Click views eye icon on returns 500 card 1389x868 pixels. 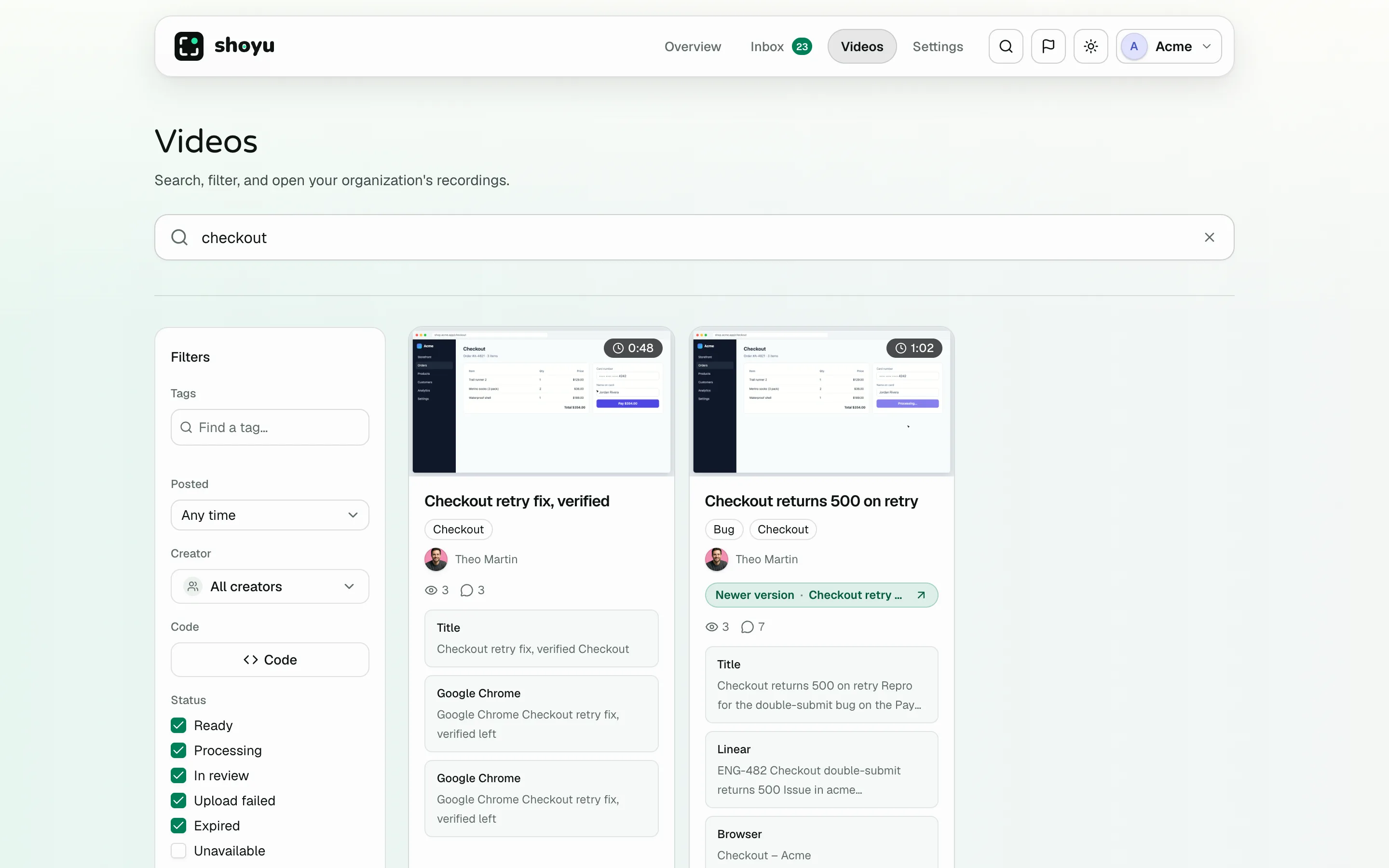[x=711, y=627]
